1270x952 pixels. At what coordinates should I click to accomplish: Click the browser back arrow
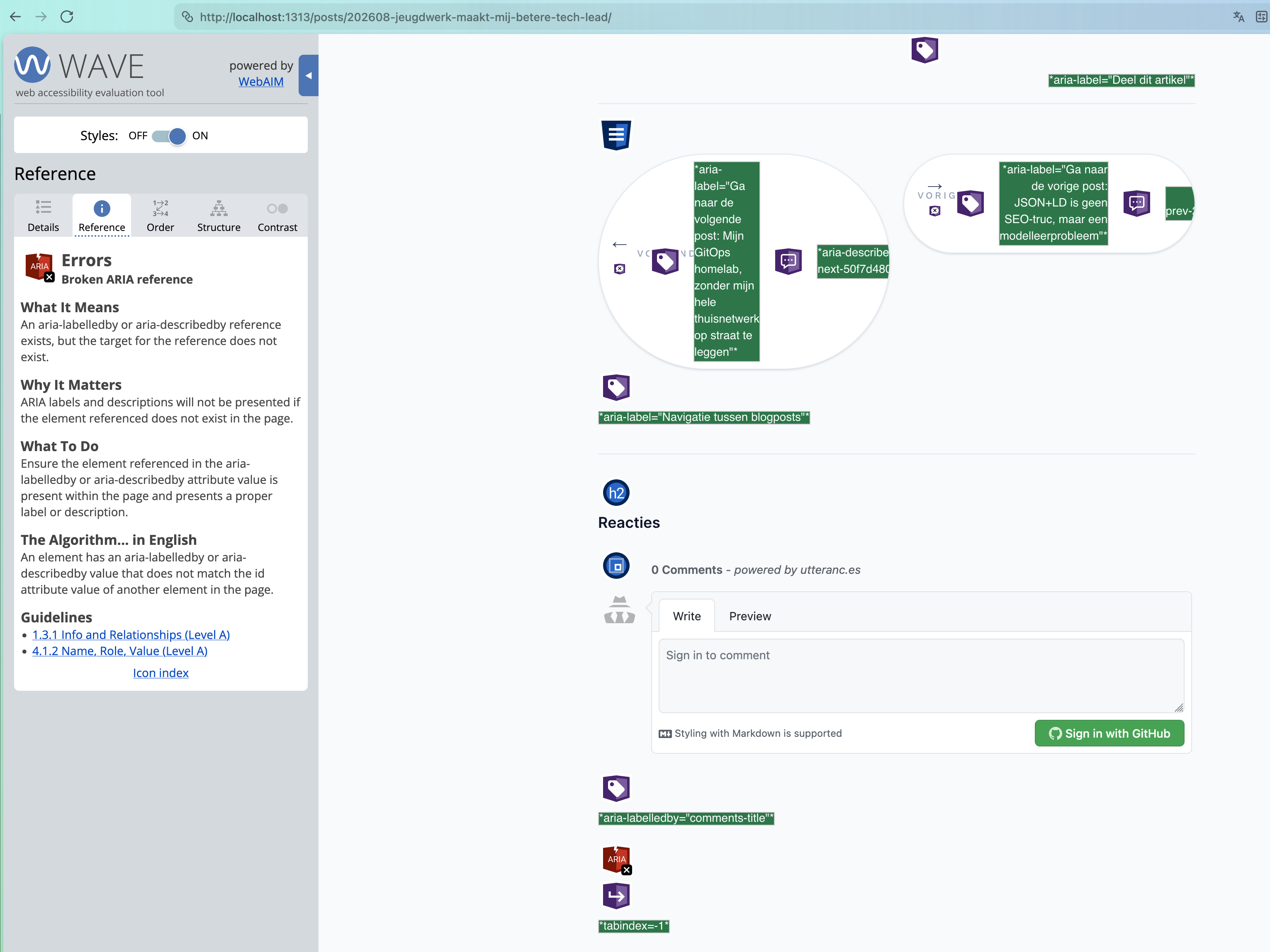pyautogui.click(x=15, y=17)
